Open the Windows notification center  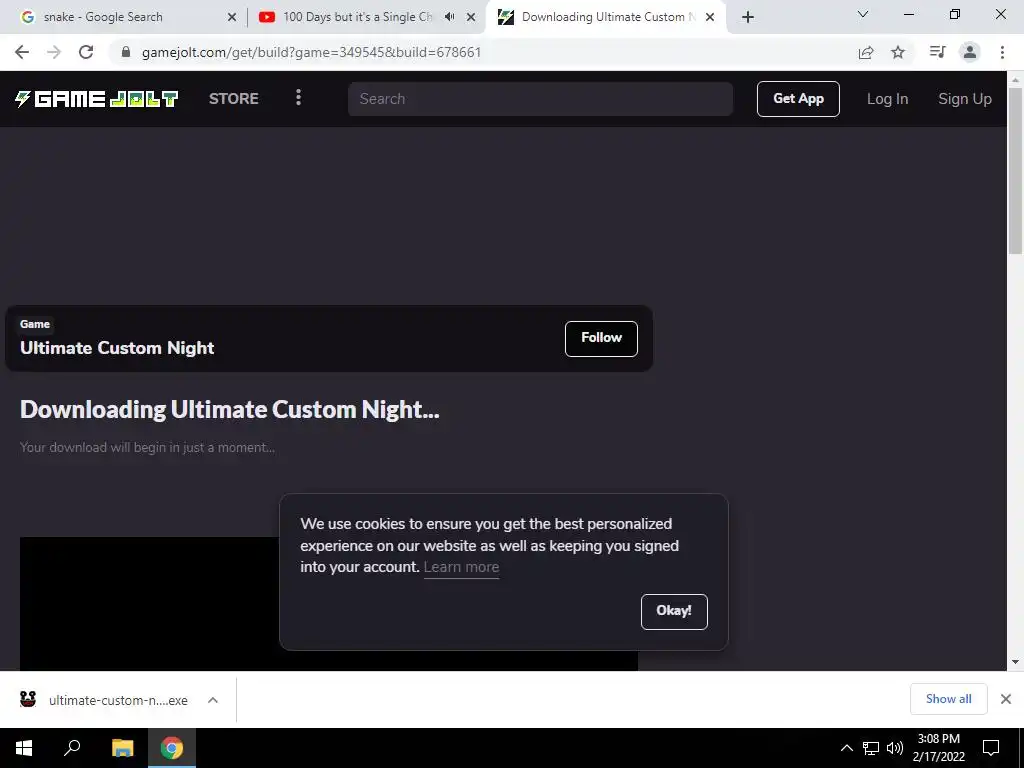(991, 748)
